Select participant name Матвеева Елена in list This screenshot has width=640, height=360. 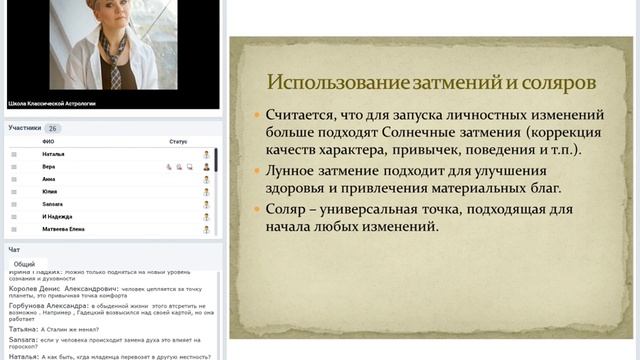pos(63,229)
